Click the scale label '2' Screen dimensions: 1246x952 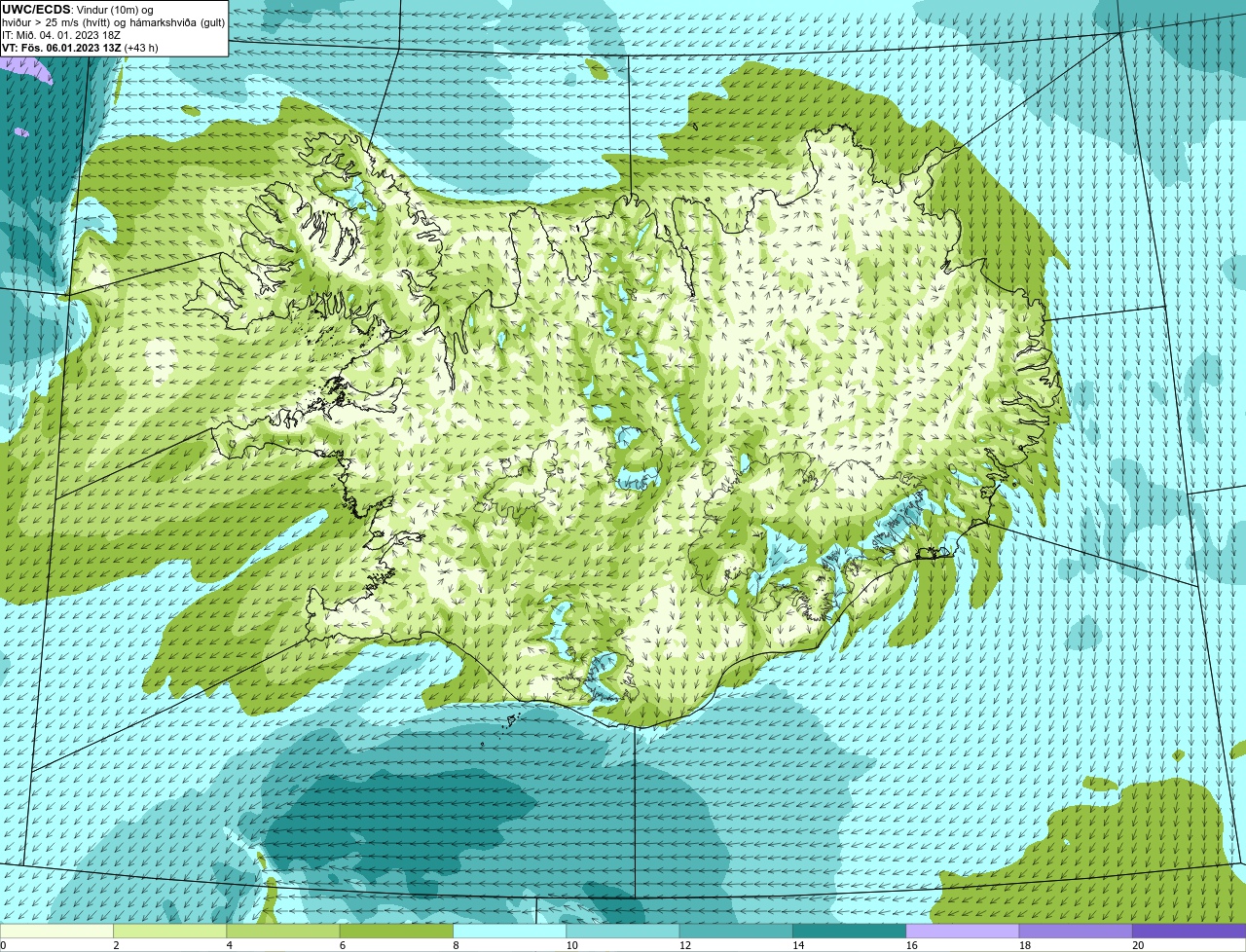(x=116, y=945)
